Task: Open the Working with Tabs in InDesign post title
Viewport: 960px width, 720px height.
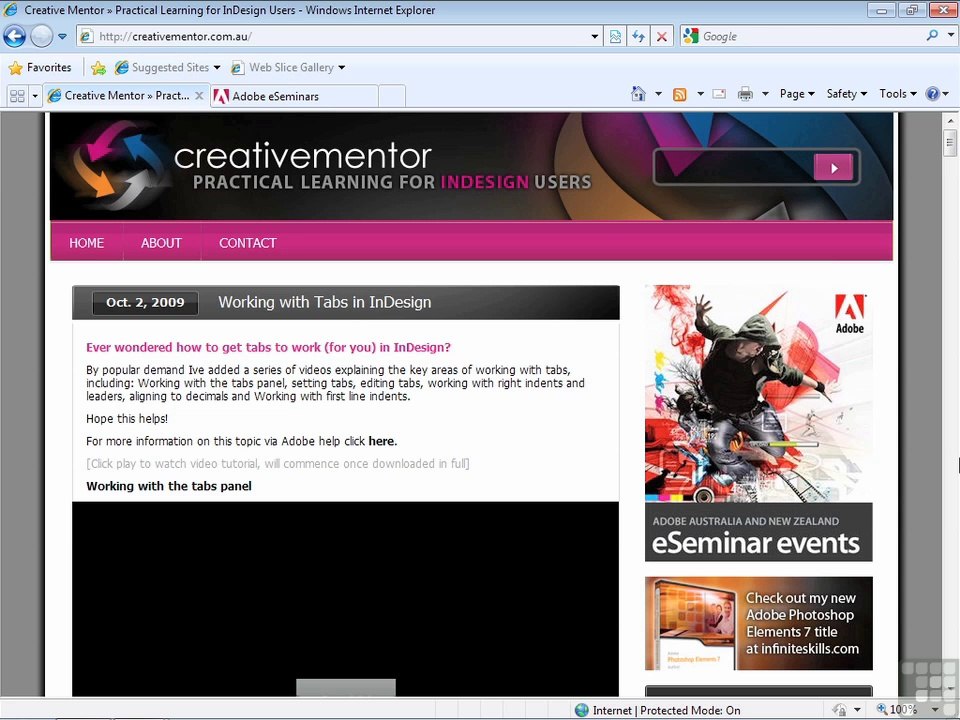Action: click(x=324, y=302)
